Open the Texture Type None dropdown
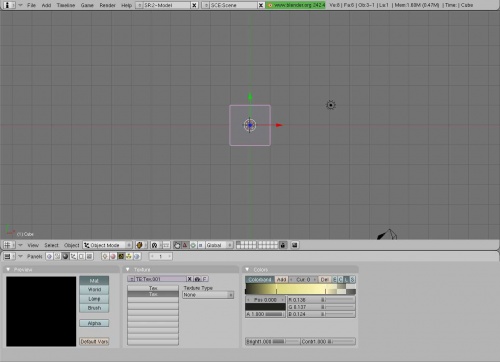The image size is (500, 362). (x=208, y=295)
